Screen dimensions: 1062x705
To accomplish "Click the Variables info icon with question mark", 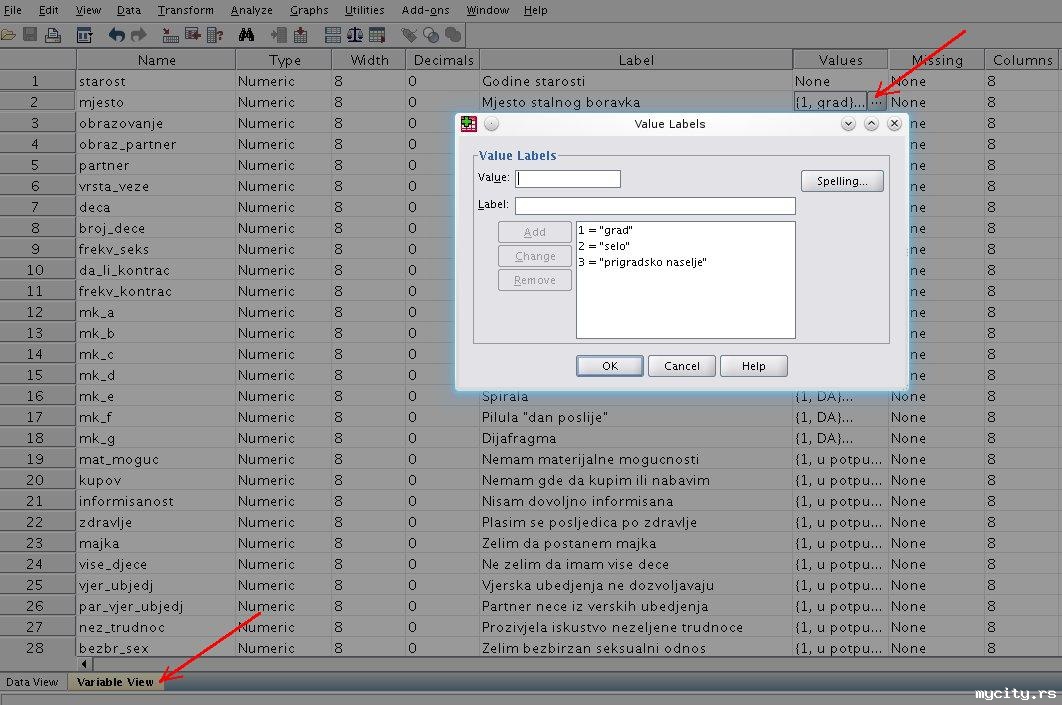I will (215, 35).
